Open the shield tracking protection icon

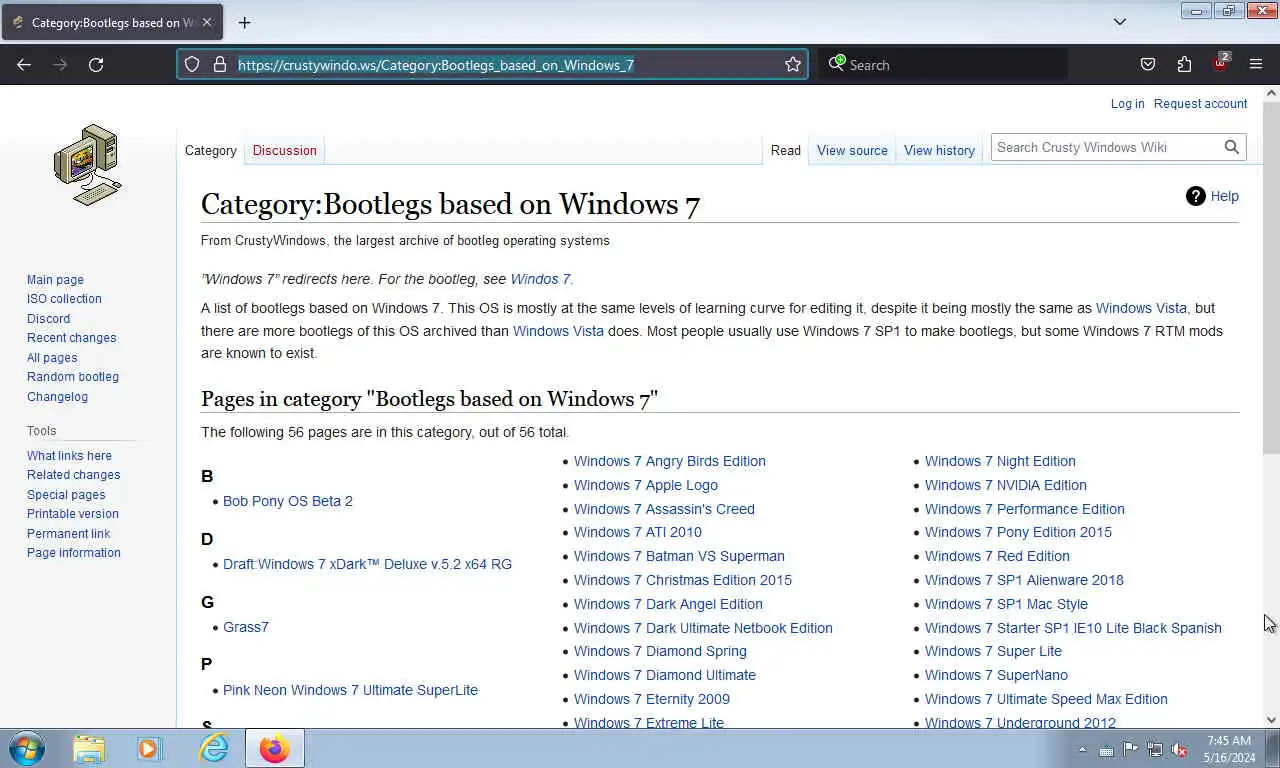tap(192, 65)
